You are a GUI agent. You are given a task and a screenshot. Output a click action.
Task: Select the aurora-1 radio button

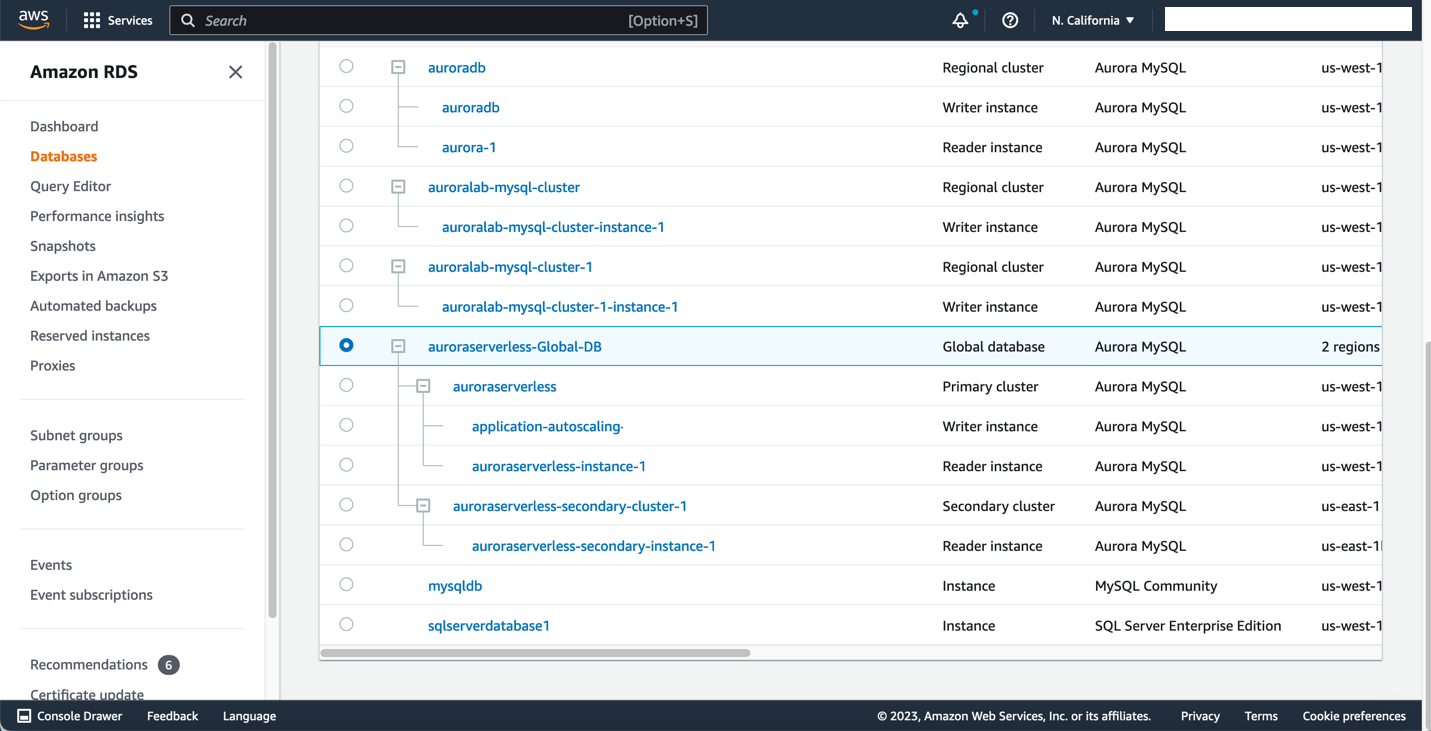pos(346,146)
